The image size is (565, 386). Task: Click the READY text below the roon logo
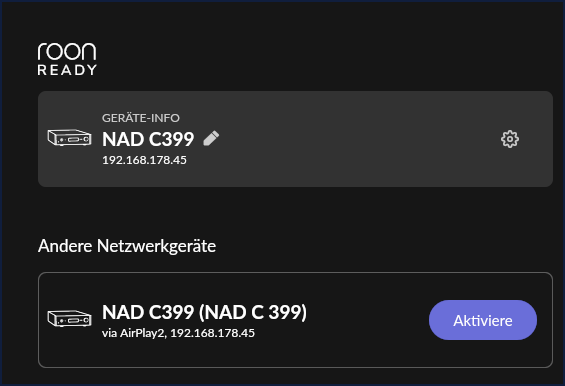click(67, 70)
